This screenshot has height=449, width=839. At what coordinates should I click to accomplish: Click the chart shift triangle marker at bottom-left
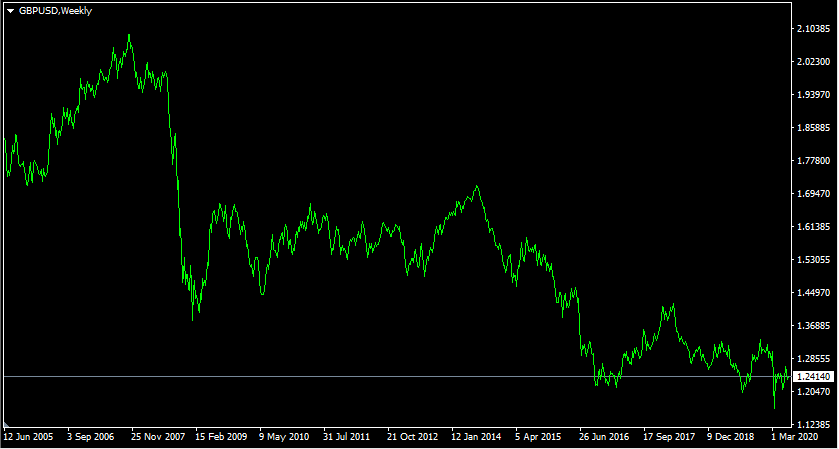coord(6,425)
